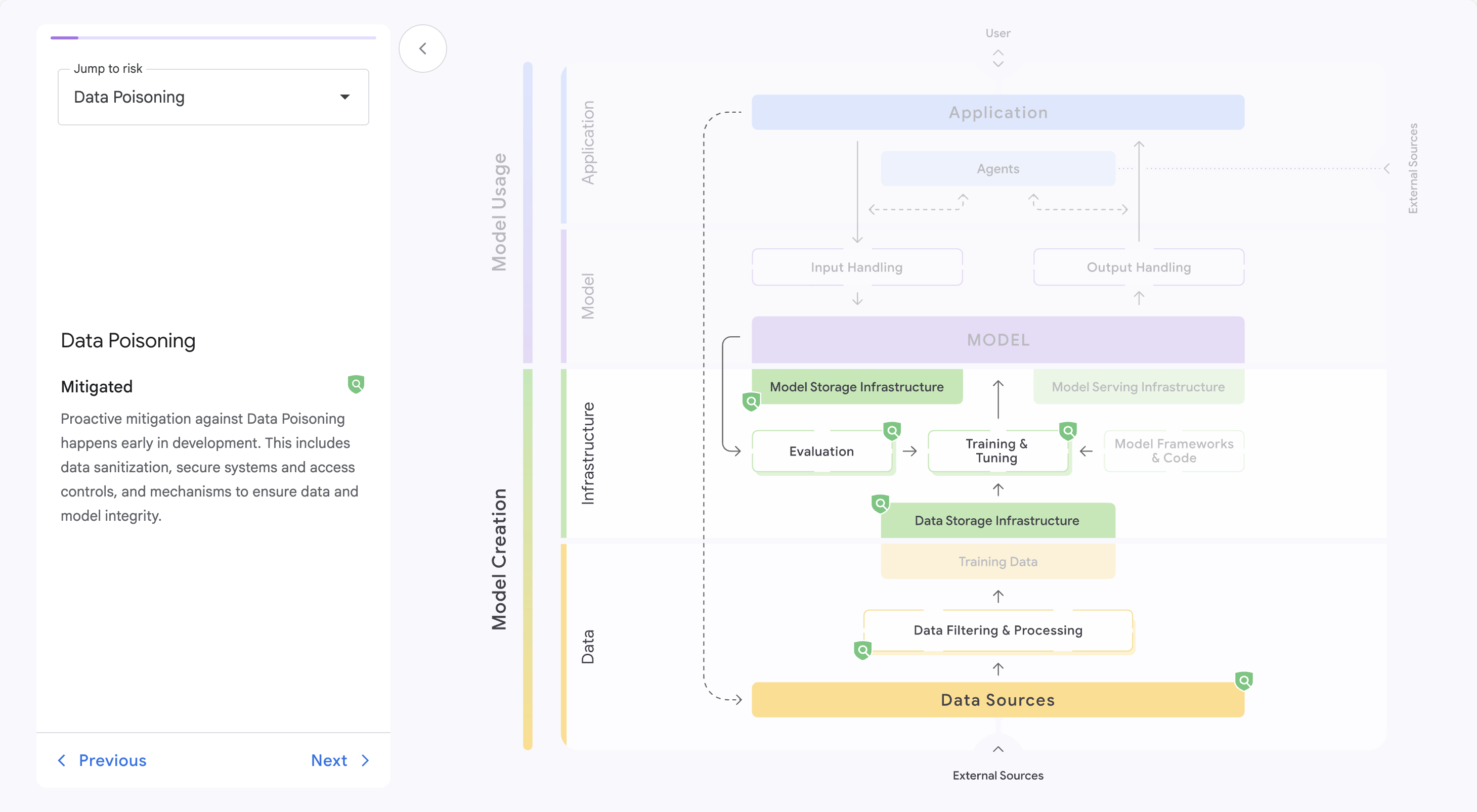Collapse the side panel with back chevron

coord(422,49)
